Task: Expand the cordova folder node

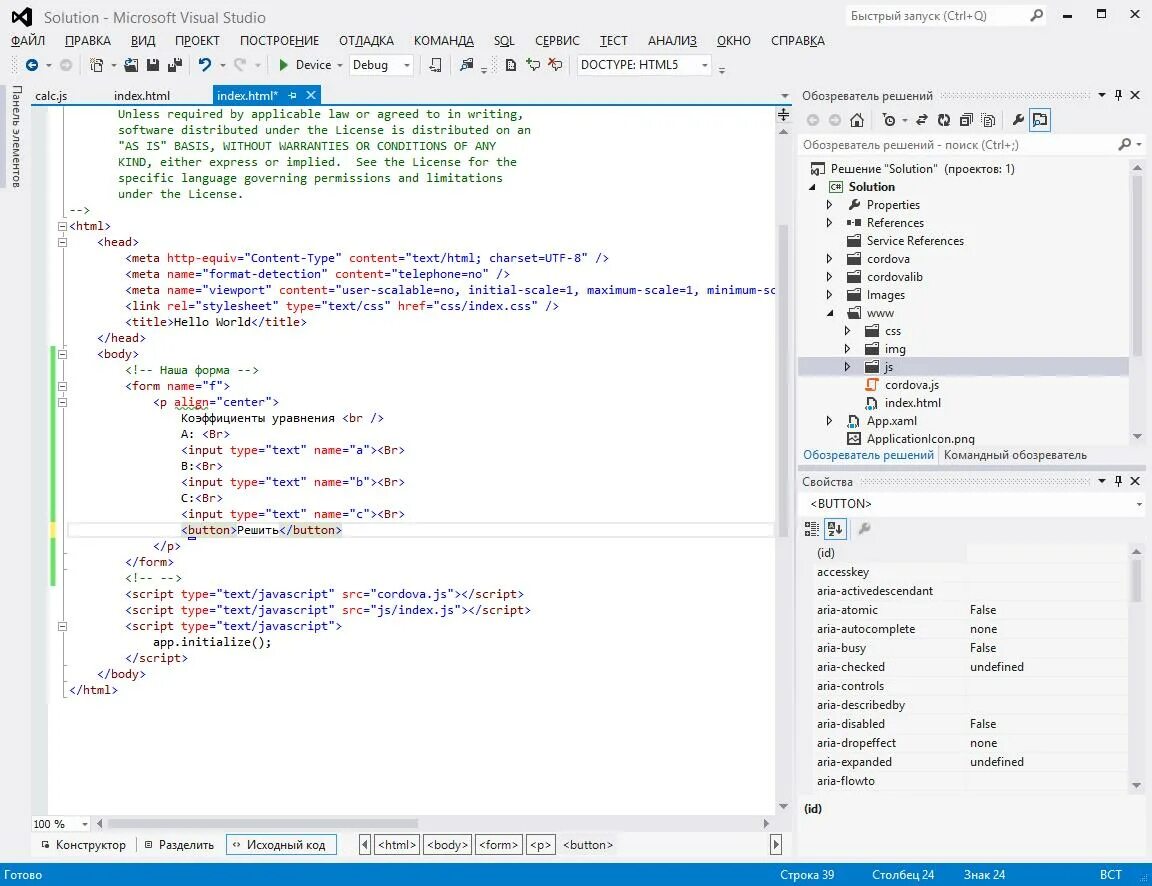Action: (x=829, y=259)
